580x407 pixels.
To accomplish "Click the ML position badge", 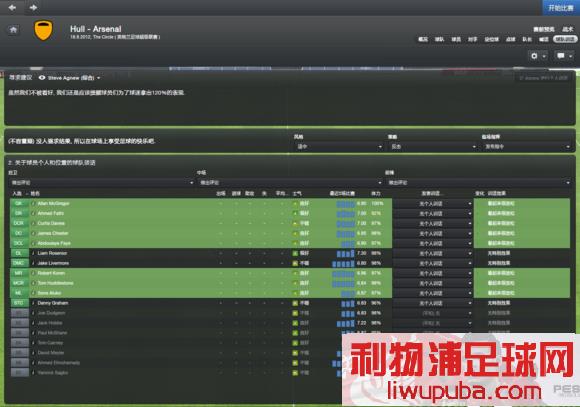I will point(19,293).
